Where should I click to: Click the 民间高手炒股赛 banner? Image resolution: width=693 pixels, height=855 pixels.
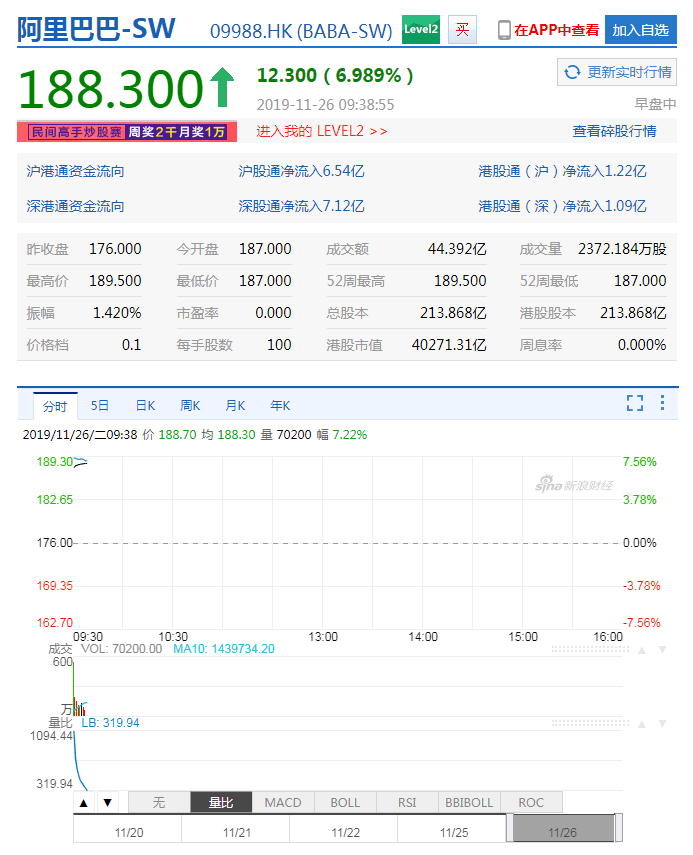pos(127,132)
